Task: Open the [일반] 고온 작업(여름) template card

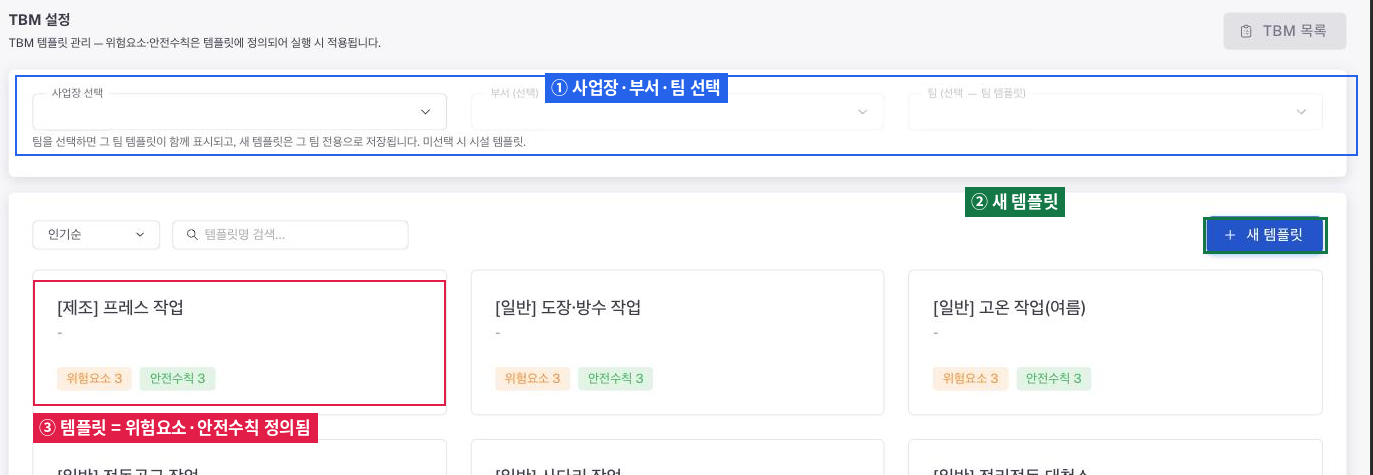Action: tap(1115, 343)
